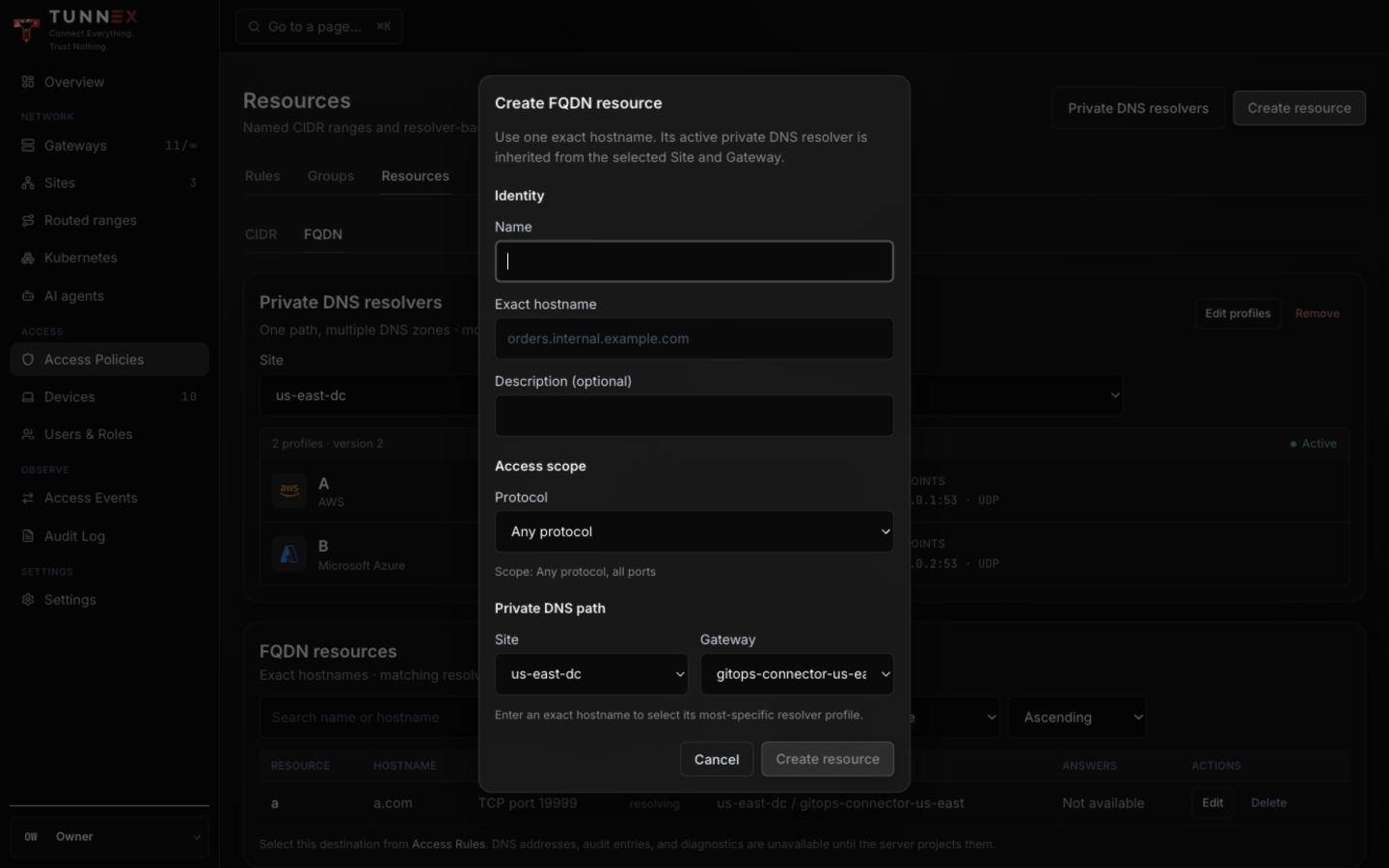1389x868 pixels.
Task: Open the us-east-dc site selector behind dialog
Action: point(369,395)
